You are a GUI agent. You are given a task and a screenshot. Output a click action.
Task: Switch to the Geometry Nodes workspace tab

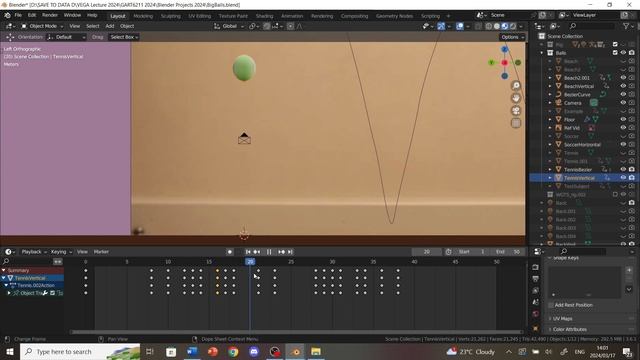click(394, 16)
